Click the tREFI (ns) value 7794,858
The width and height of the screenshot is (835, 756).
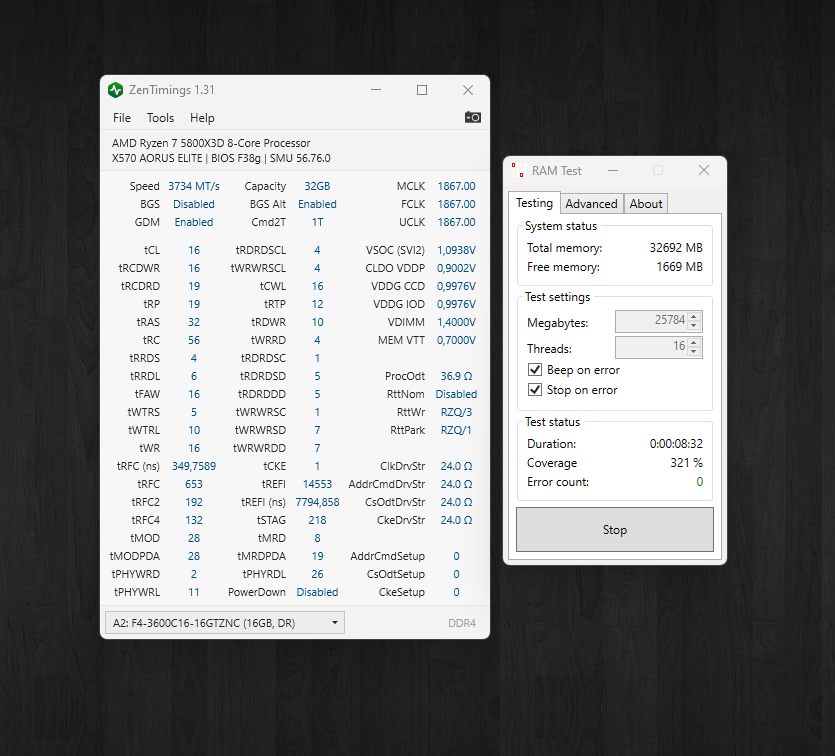317,503
